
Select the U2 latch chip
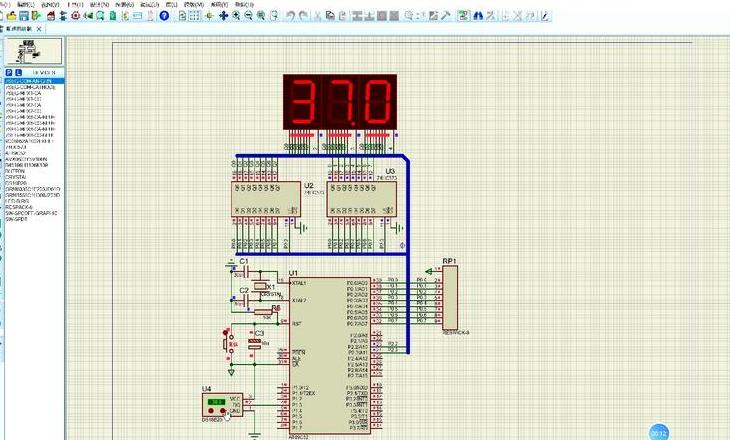tap(266, 199)
